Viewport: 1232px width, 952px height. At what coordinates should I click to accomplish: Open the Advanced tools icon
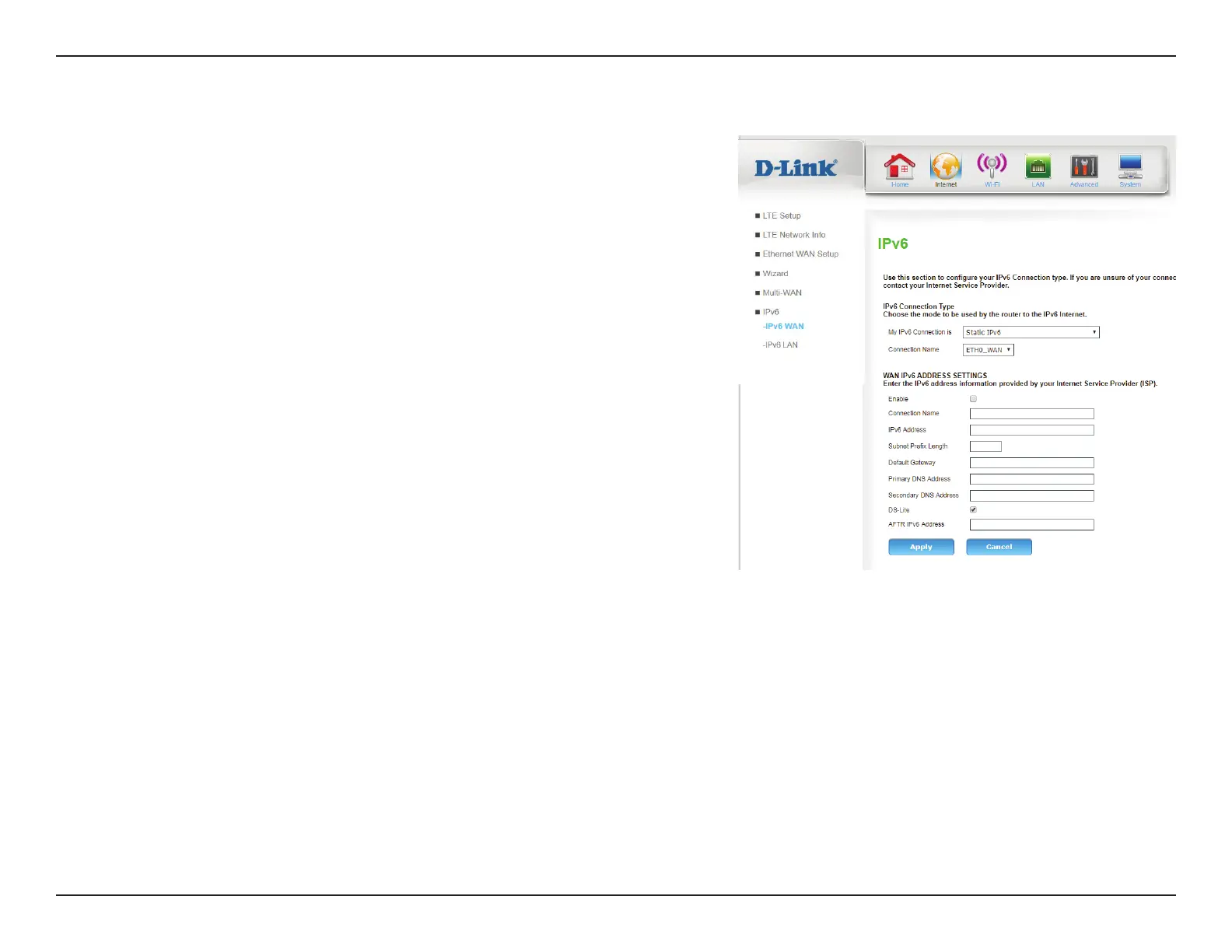(1083, 167)
